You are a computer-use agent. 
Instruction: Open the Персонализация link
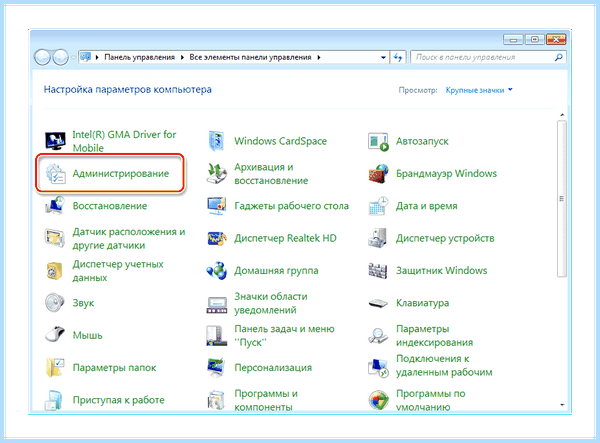[273, 368]
